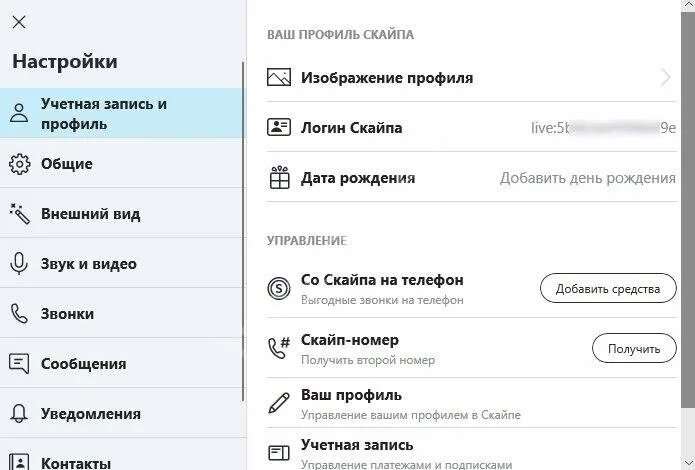The image size is (695, 470).
Task: Click the ВАШ ПРОФИЛЬ СКАЙПА section header
Action: click(x=340, y=35)
